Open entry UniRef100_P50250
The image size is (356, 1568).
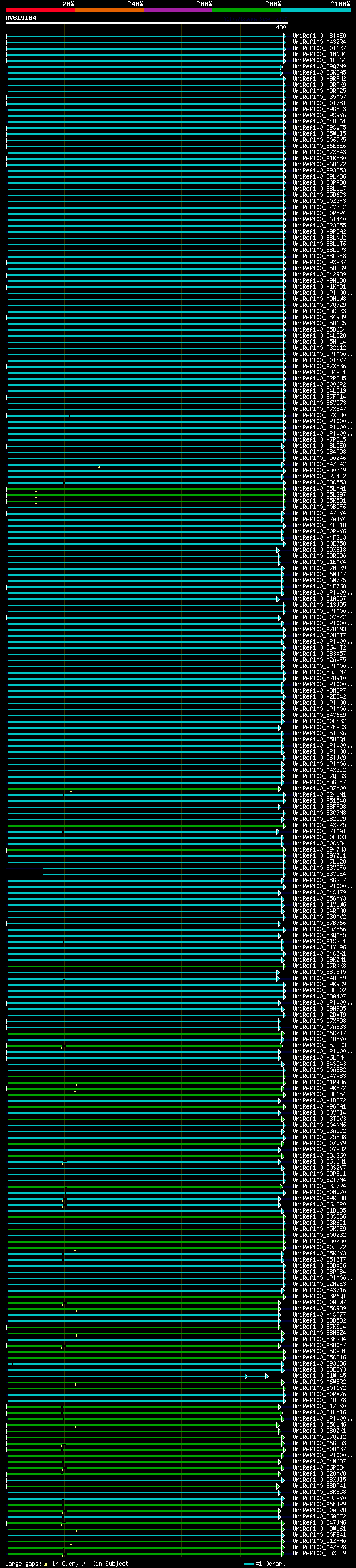pos(319,1241)
